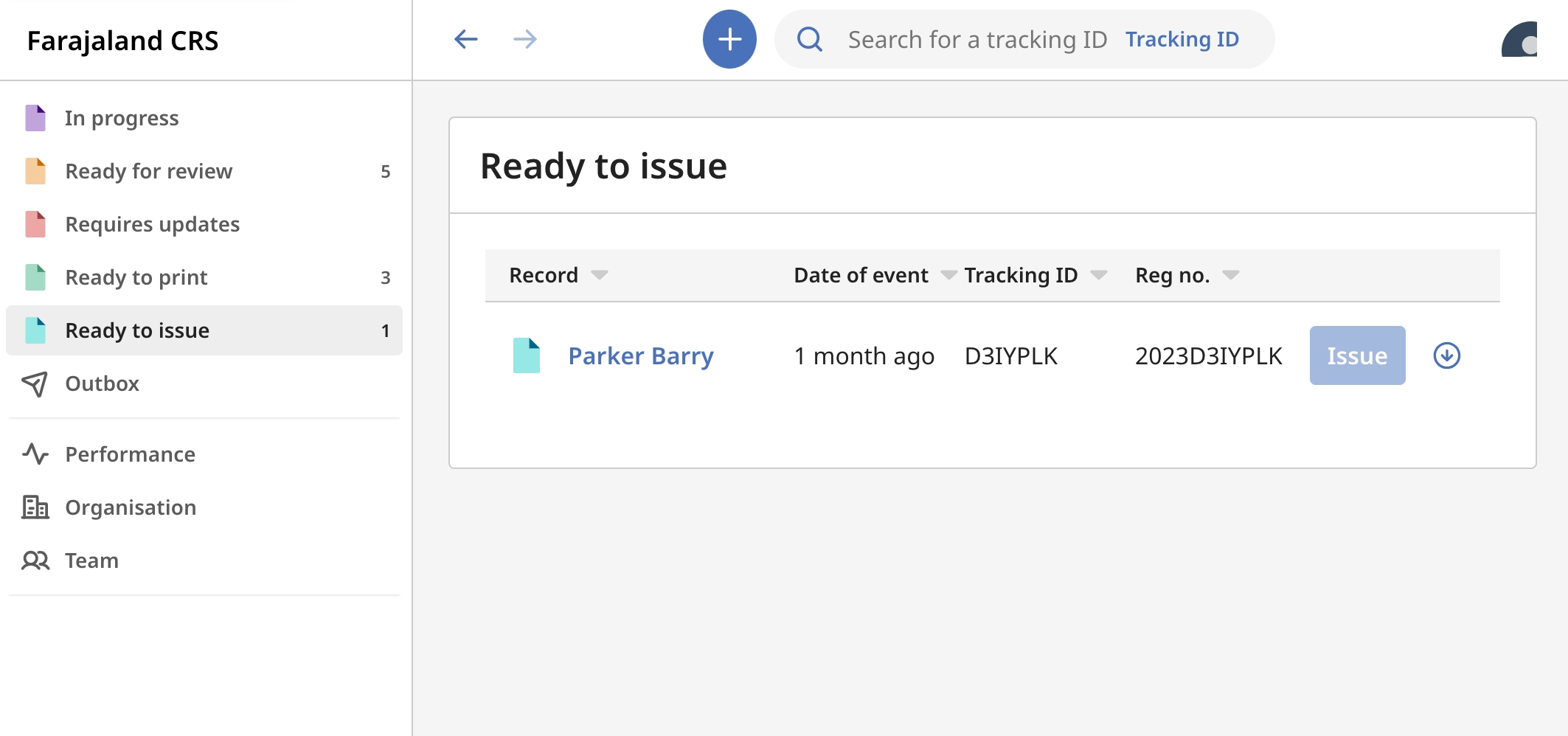
Task: Click the tracking ID search field
Action: click(x=976, y=39)
